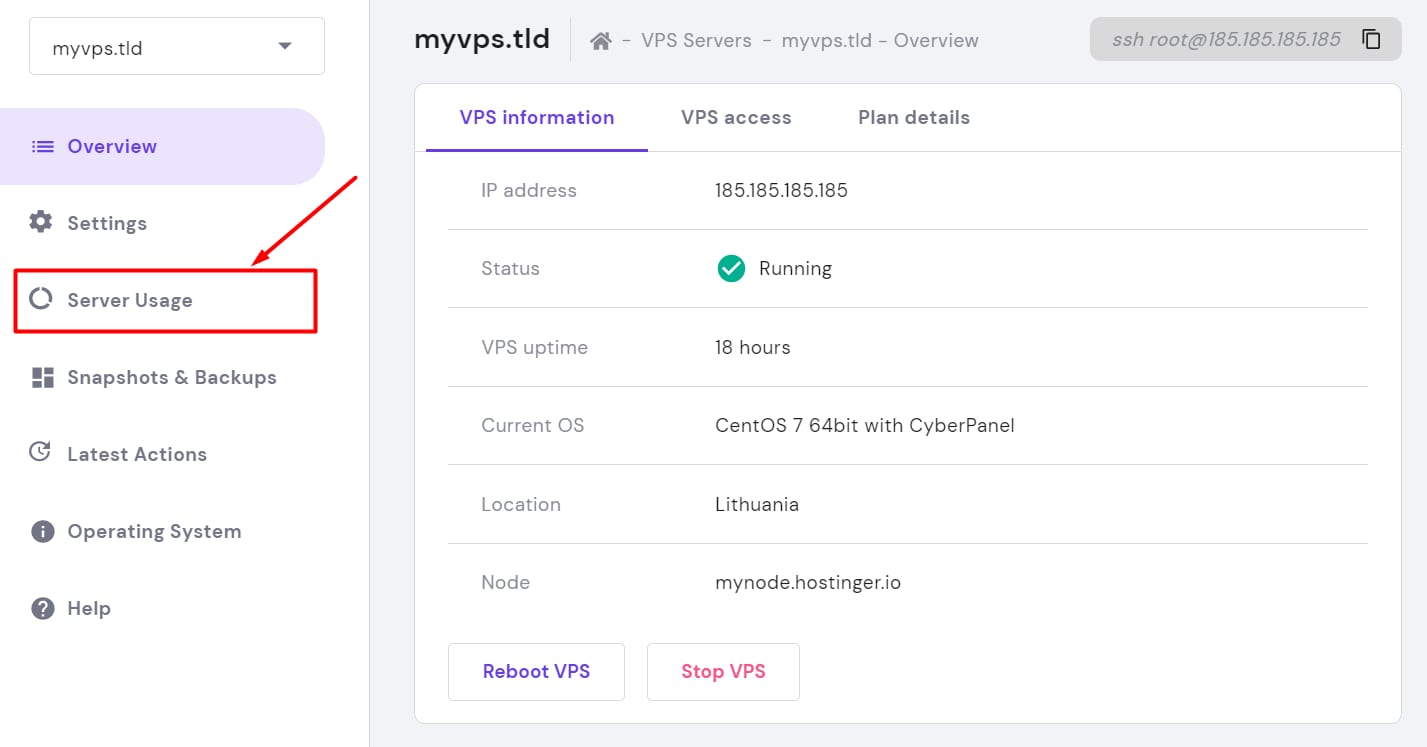Expand server selector using the arrow
Image resolution: width=1427 pixels, height=747 pixels.
(x=285, y=47)
